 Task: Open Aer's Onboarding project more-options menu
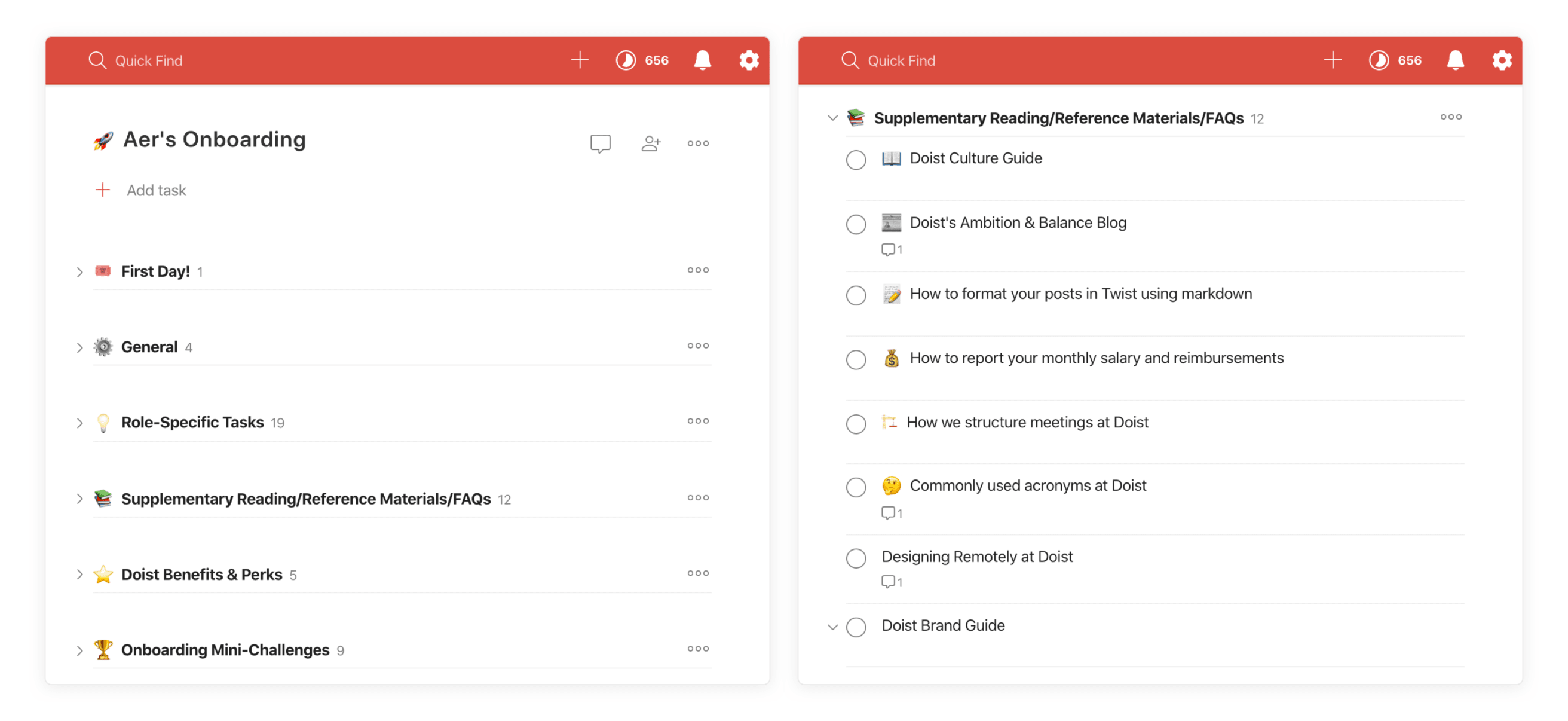(x=697, y=143)
